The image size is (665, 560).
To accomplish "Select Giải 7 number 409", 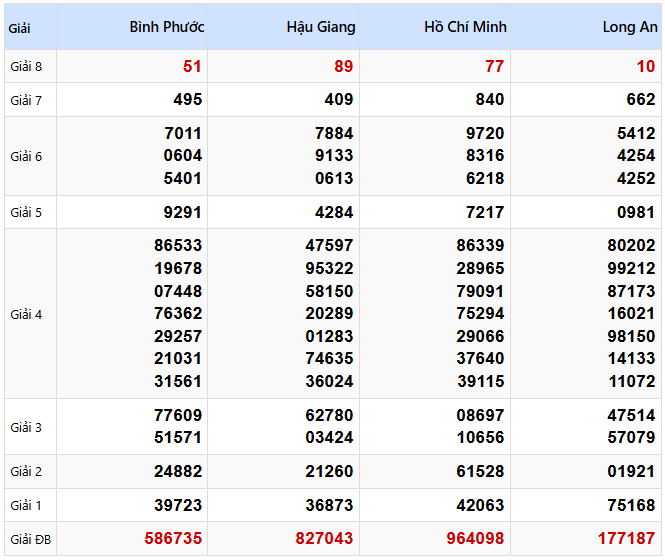I will click(338, 100).
